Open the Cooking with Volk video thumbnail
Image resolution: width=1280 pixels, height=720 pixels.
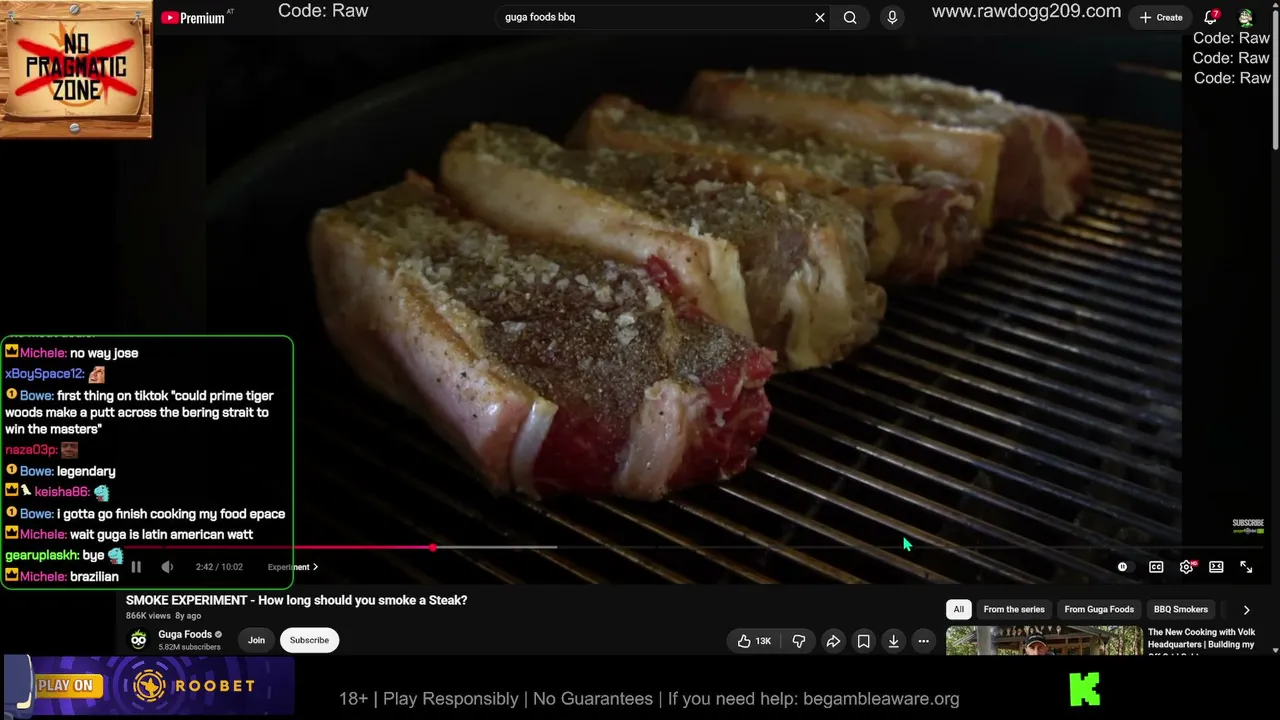click(1044, 641)
